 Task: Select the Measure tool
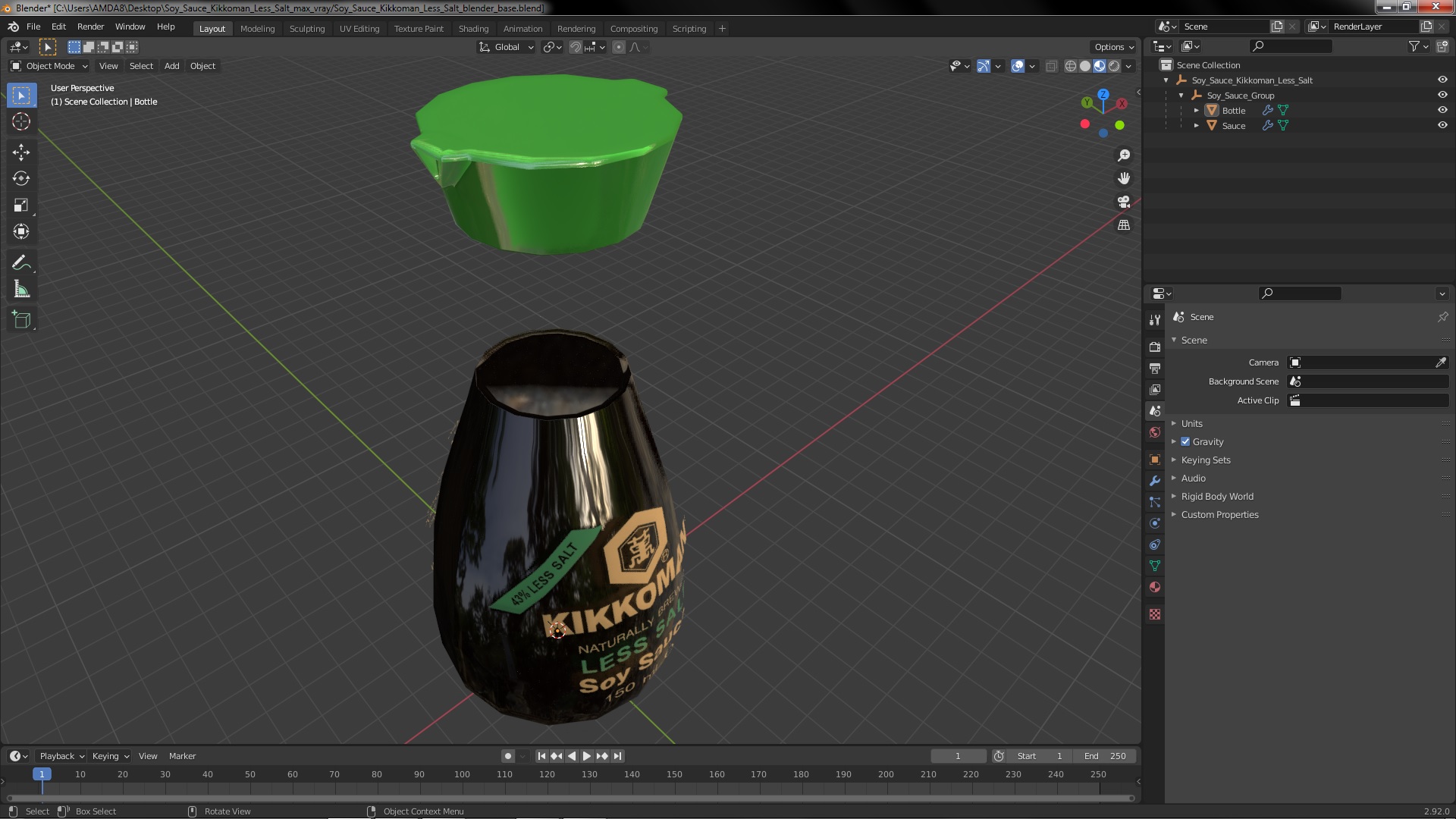tap(21, 289)
